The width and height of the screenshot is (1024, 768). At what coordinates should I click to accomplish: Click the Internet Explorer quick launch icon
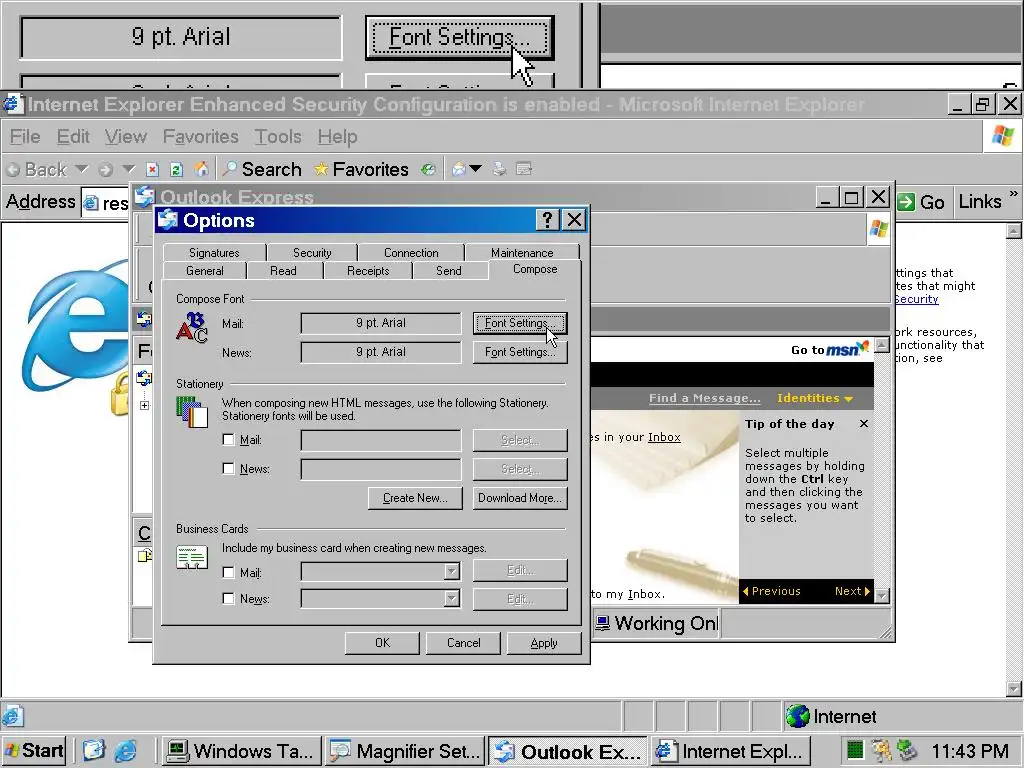[x=125, y=750]
